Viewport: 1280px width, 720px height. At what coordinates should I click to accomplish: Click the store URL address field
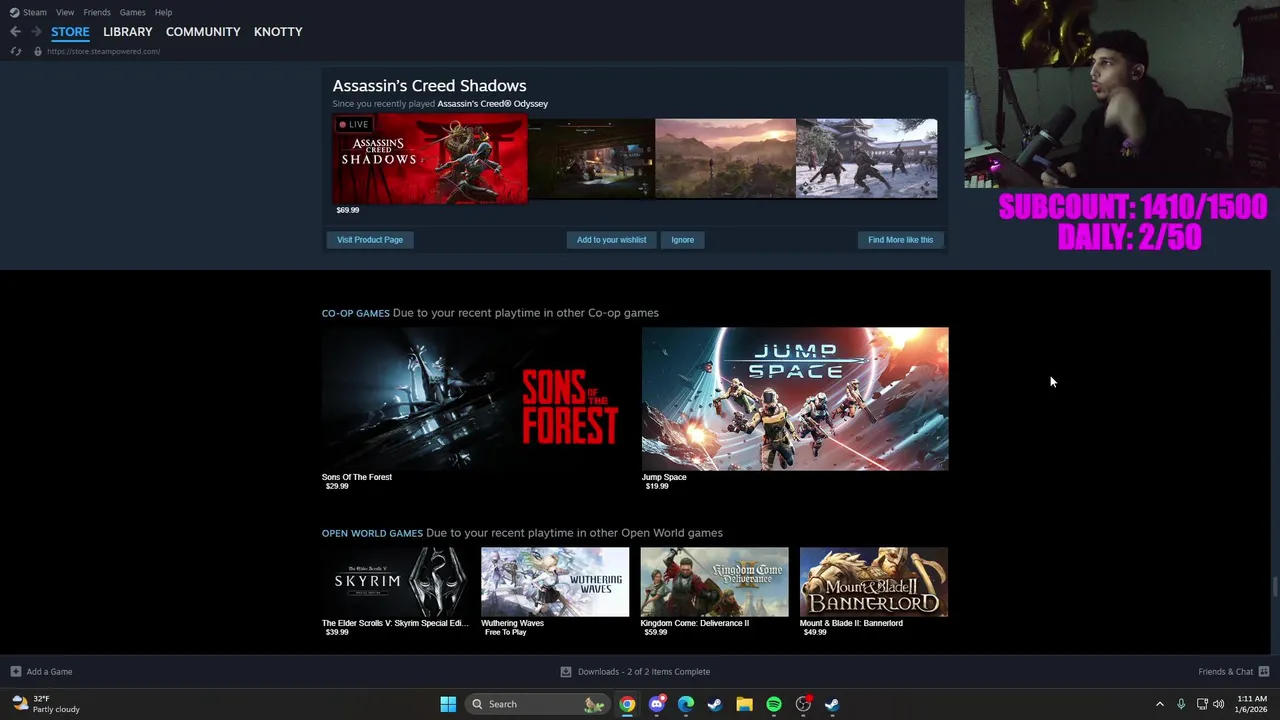click(x=103, y=51)
